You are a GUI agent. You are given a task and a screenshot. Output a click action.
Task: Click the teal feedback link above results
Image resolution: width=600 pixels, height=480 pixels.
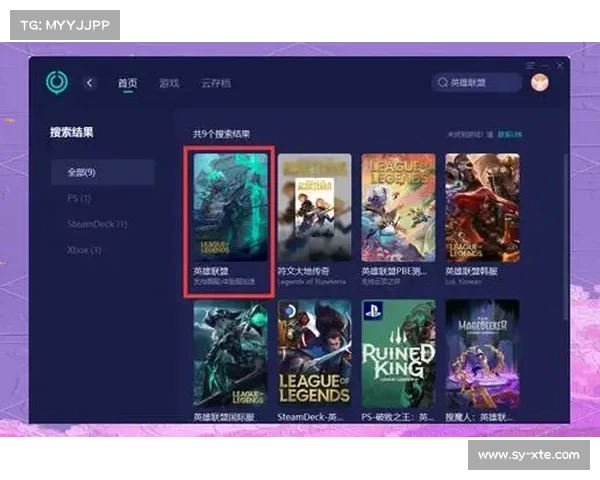click(510, 134)
